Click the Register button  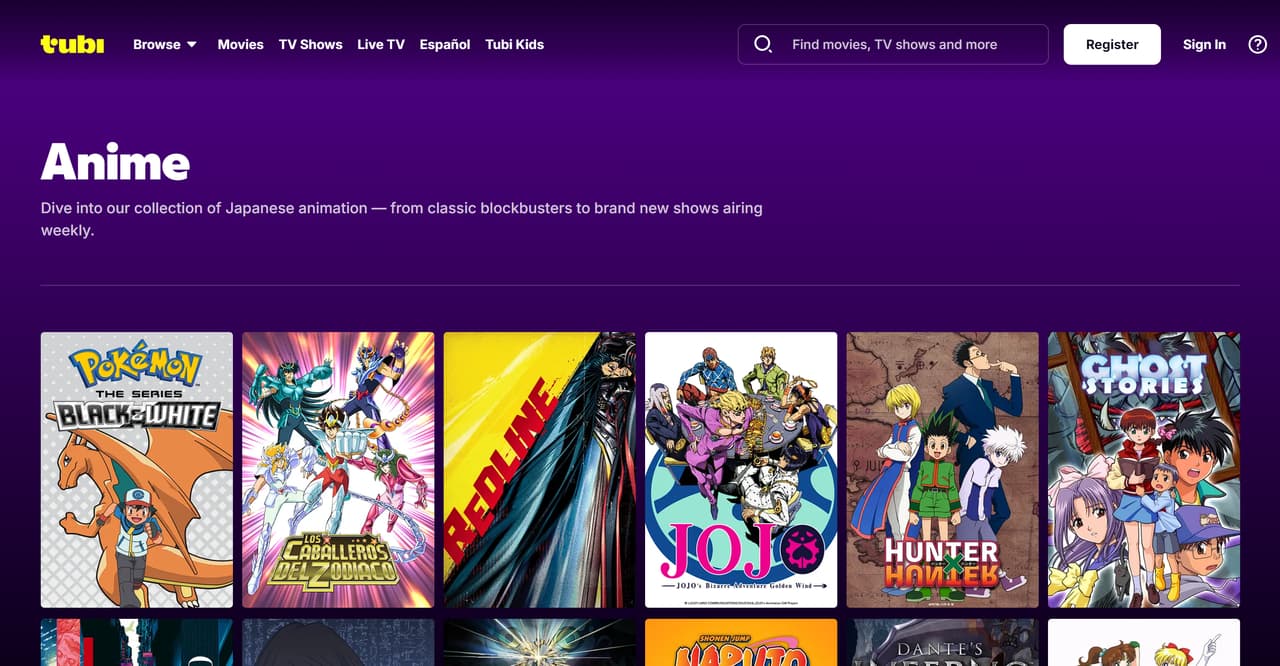pos(1112,44)
